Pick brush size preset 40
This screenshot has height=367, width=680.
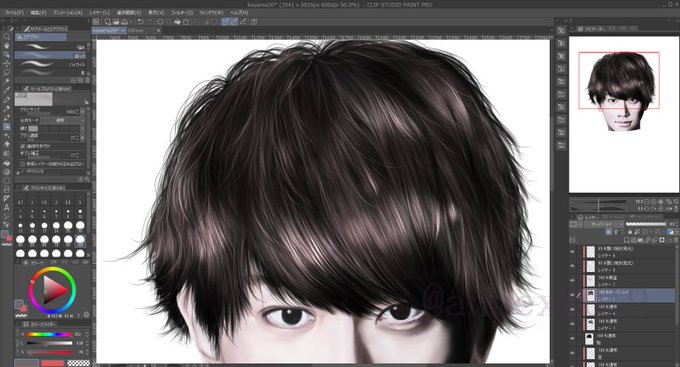[20, 241]
